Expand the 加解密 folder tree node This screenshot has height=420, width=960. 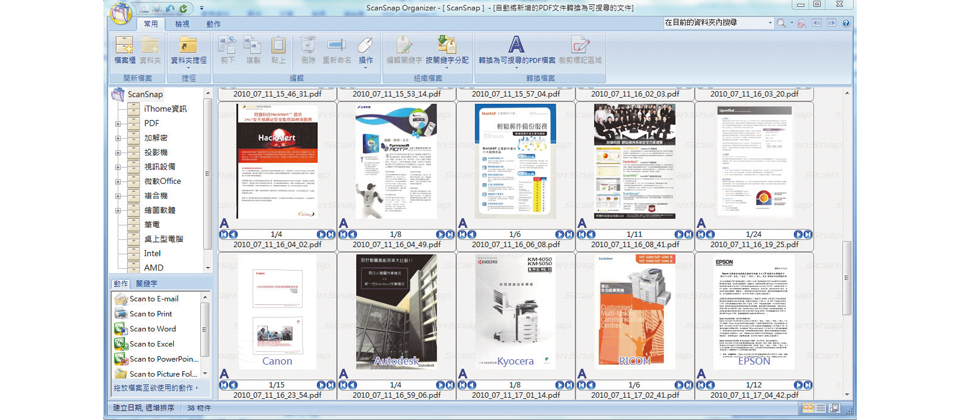click(118, 138)
